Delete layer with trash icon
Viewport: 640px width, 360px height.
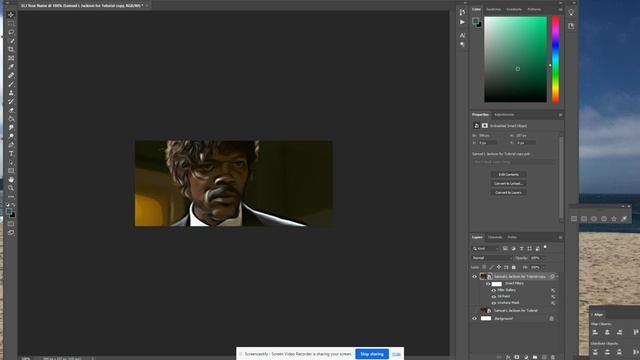553,357
